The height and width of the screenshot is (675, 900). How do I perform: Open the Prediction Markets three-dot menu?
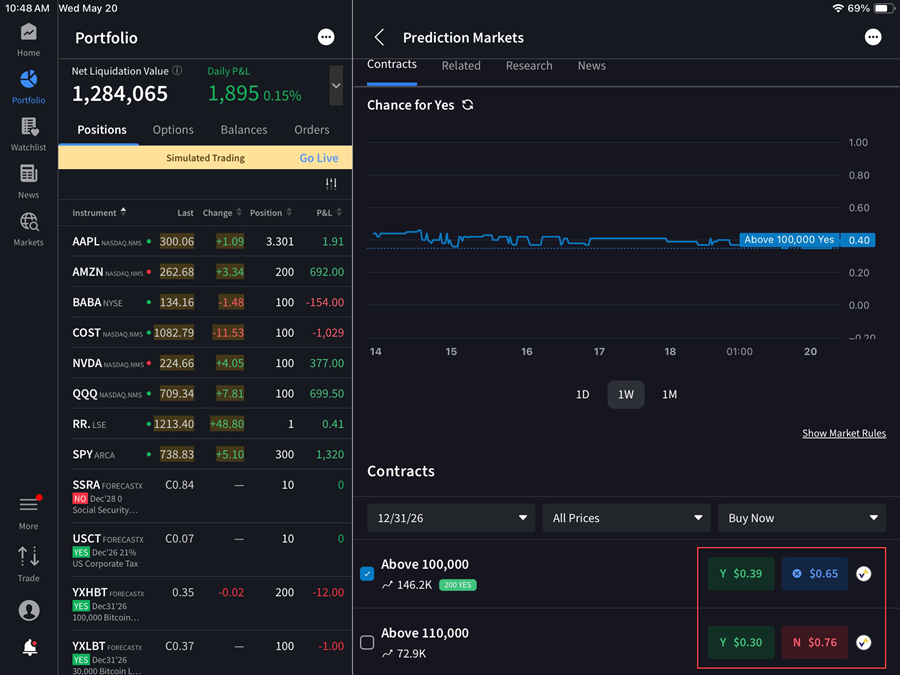tap(873, 37)
